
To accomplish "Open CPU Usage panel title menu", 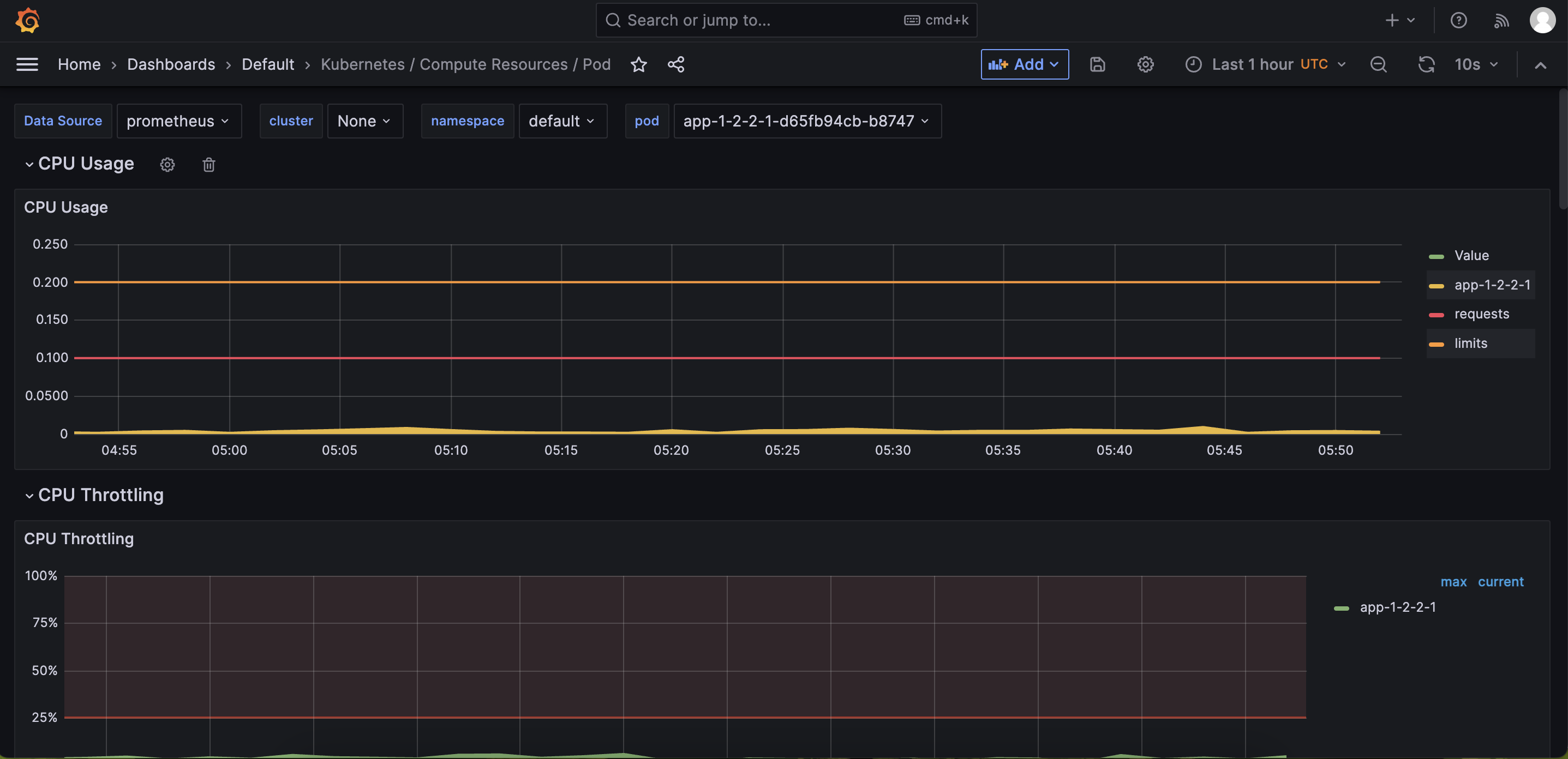I will (65, 207).
